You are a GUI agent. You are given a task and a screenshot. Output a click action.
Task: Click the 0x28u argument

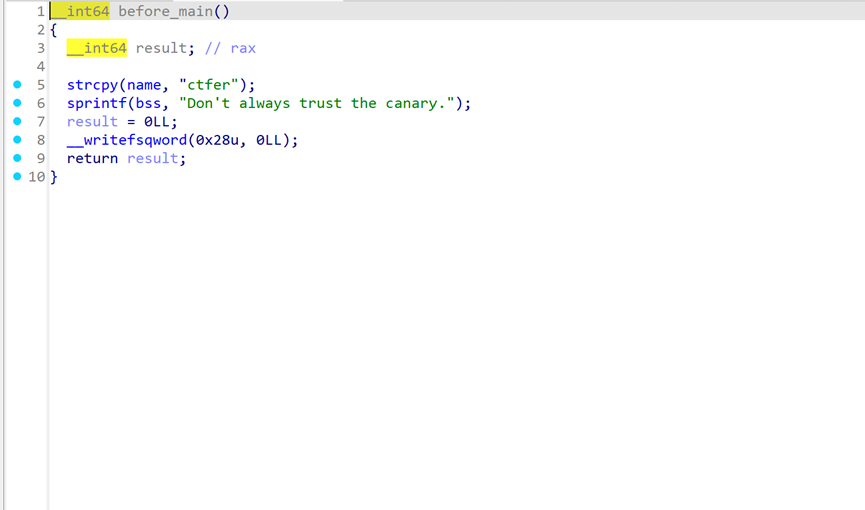point(217,140)
